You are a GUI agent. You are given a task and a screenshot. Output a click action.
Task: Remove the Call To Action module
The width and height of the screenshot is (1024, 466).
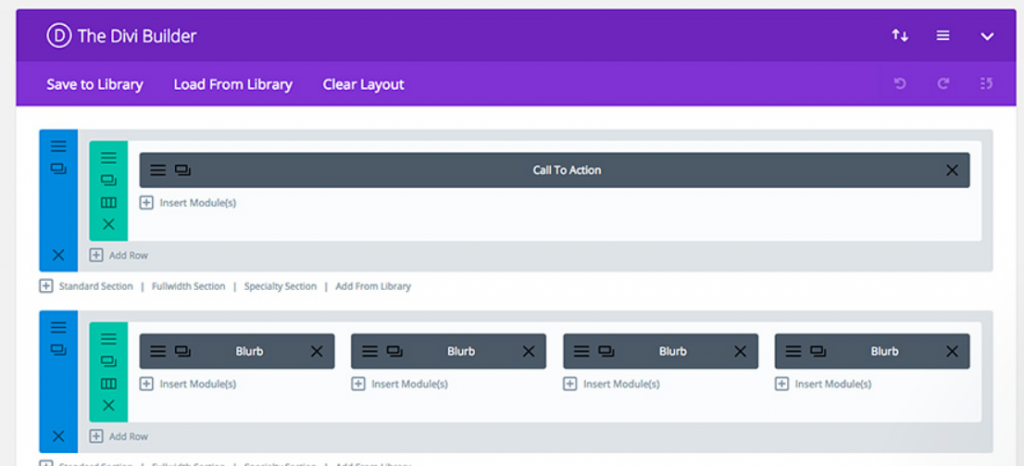pos(952,170)
